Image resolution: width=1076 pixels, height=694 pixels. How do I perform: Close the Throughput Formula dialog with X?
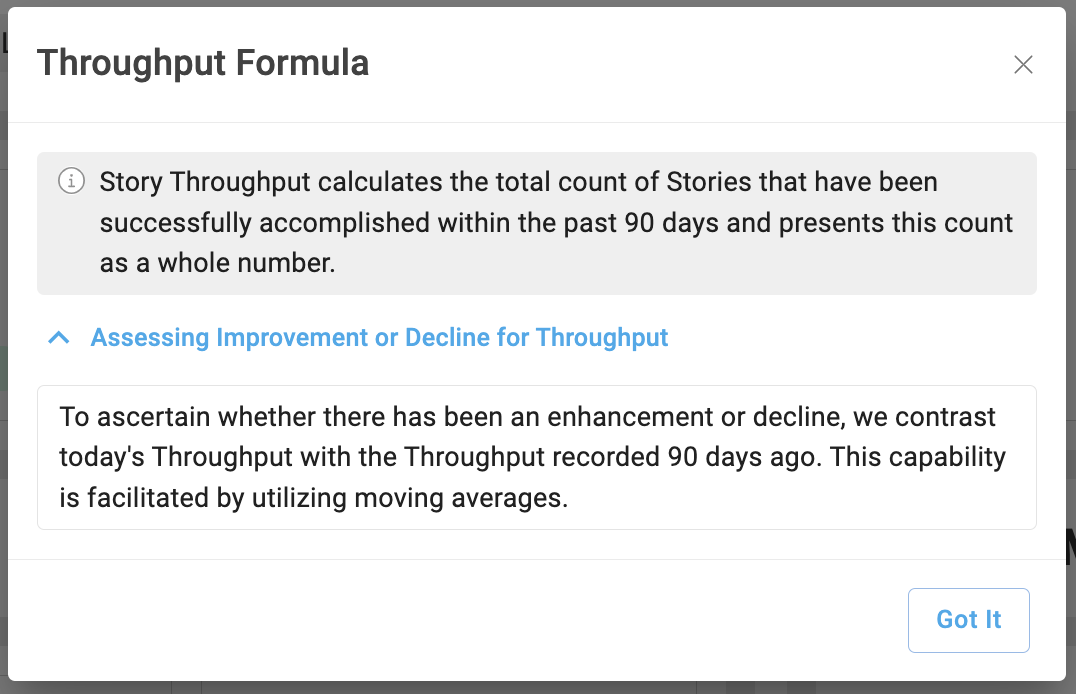click(x=1023, y=65)
